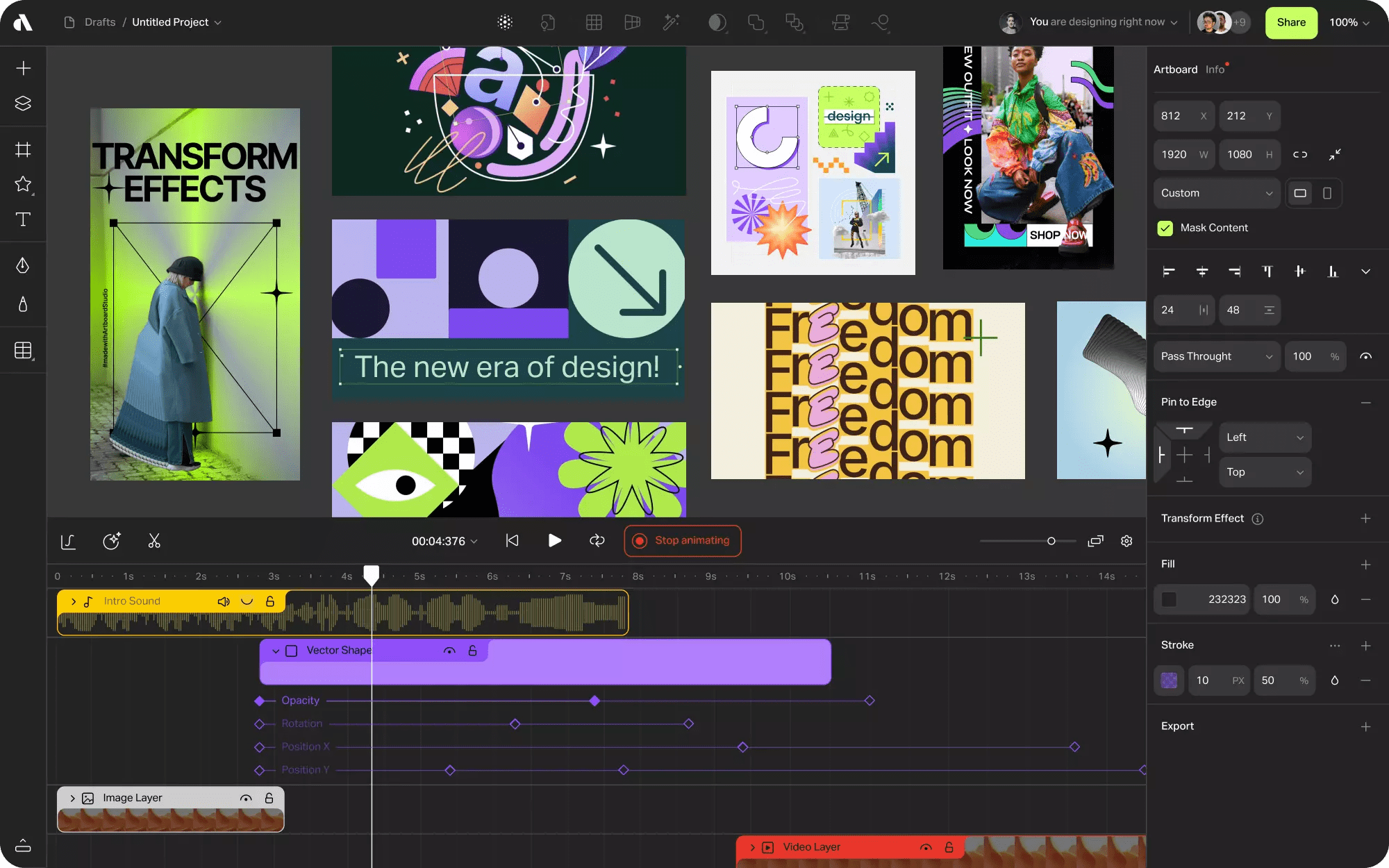
Task: Select the Frame tool
Action: (23, 149)
